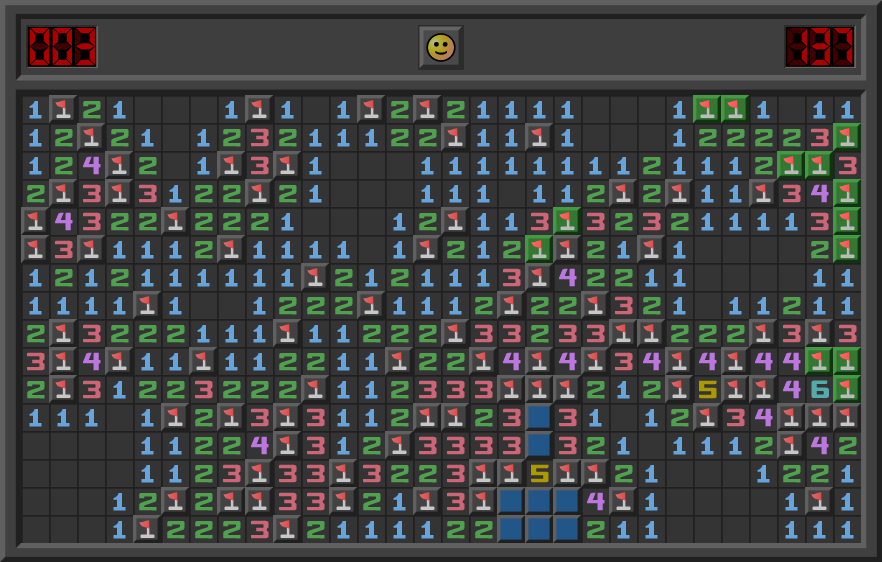Reveal top tile of the two-tile unrevealed column
This screenshot has height=562, width=882.
point(539,417)
